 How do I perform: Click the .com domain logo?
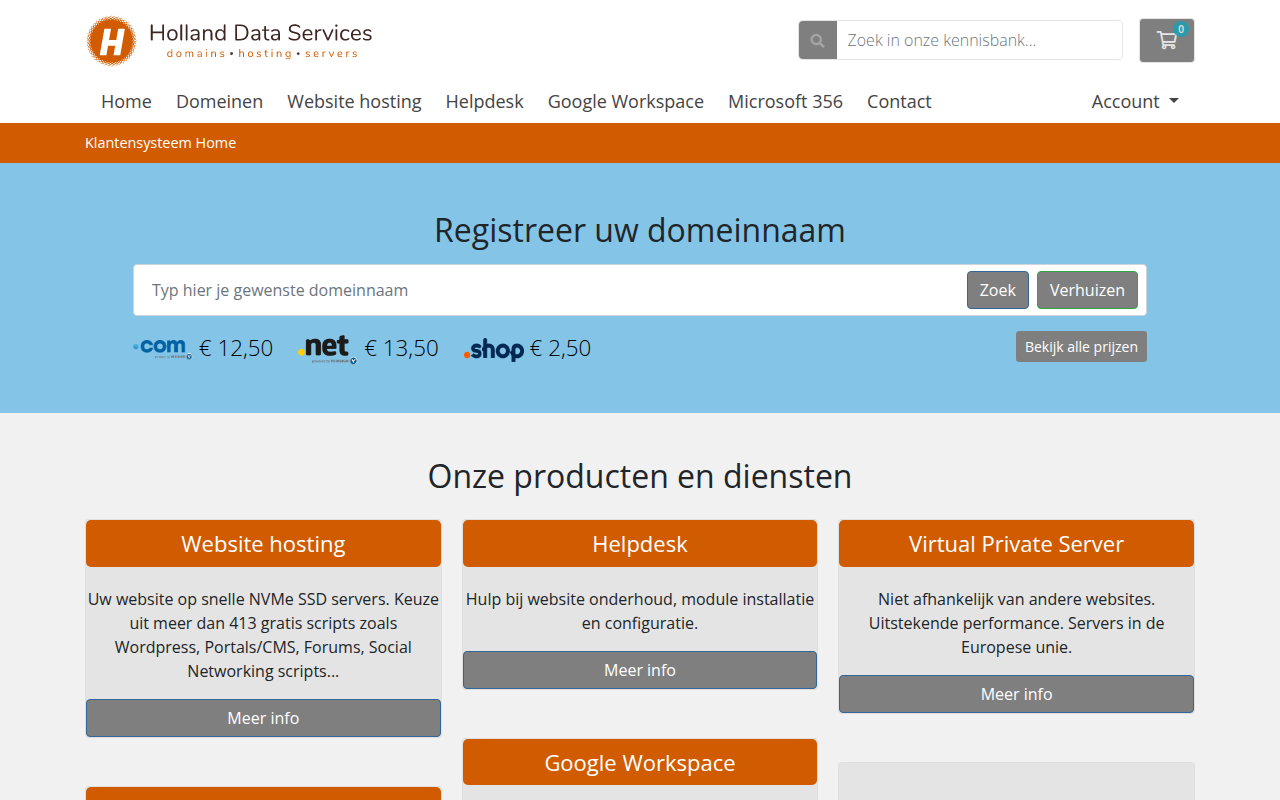click(162, 348)
